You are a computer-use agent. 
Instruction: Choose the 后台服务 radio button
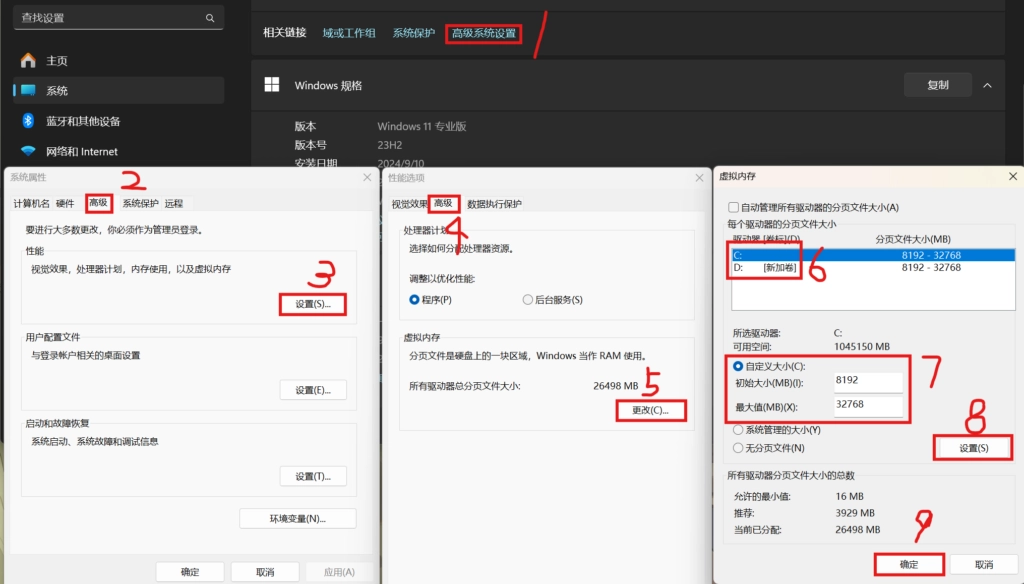(527, 299)
